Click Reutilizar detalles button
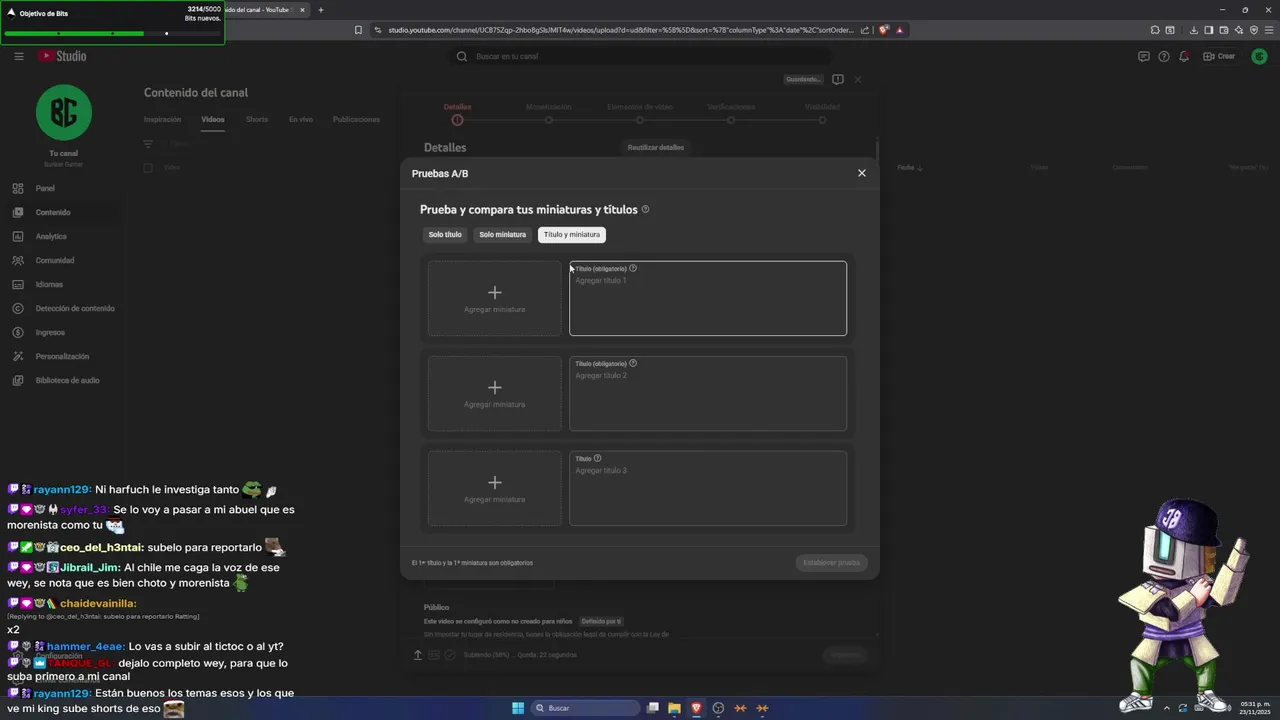The width and height of the screenshot is (1280, 720). [656, 147]
